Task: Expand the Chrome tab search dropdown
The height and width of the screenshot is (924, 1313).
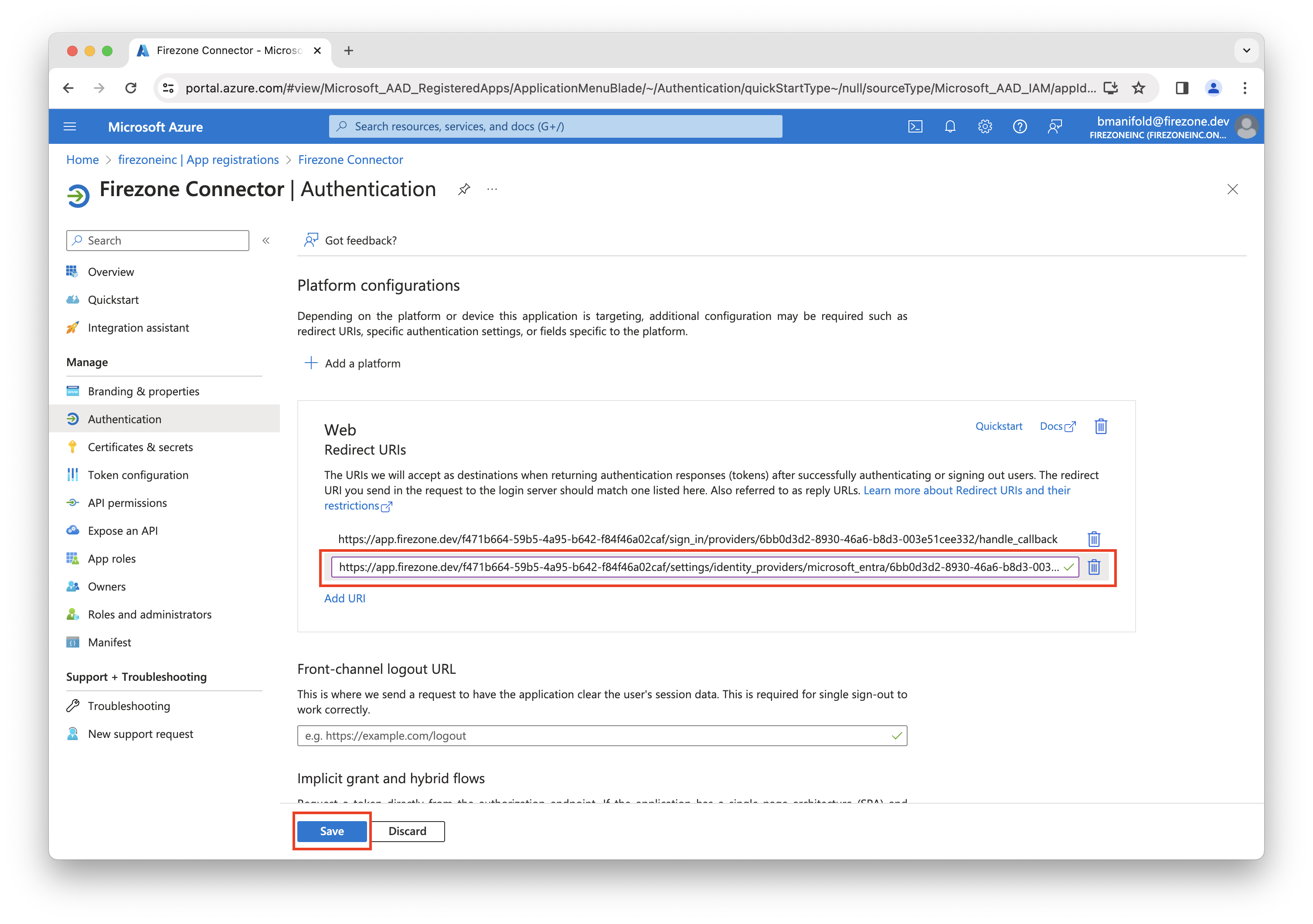Action: tap(1246, 50)
